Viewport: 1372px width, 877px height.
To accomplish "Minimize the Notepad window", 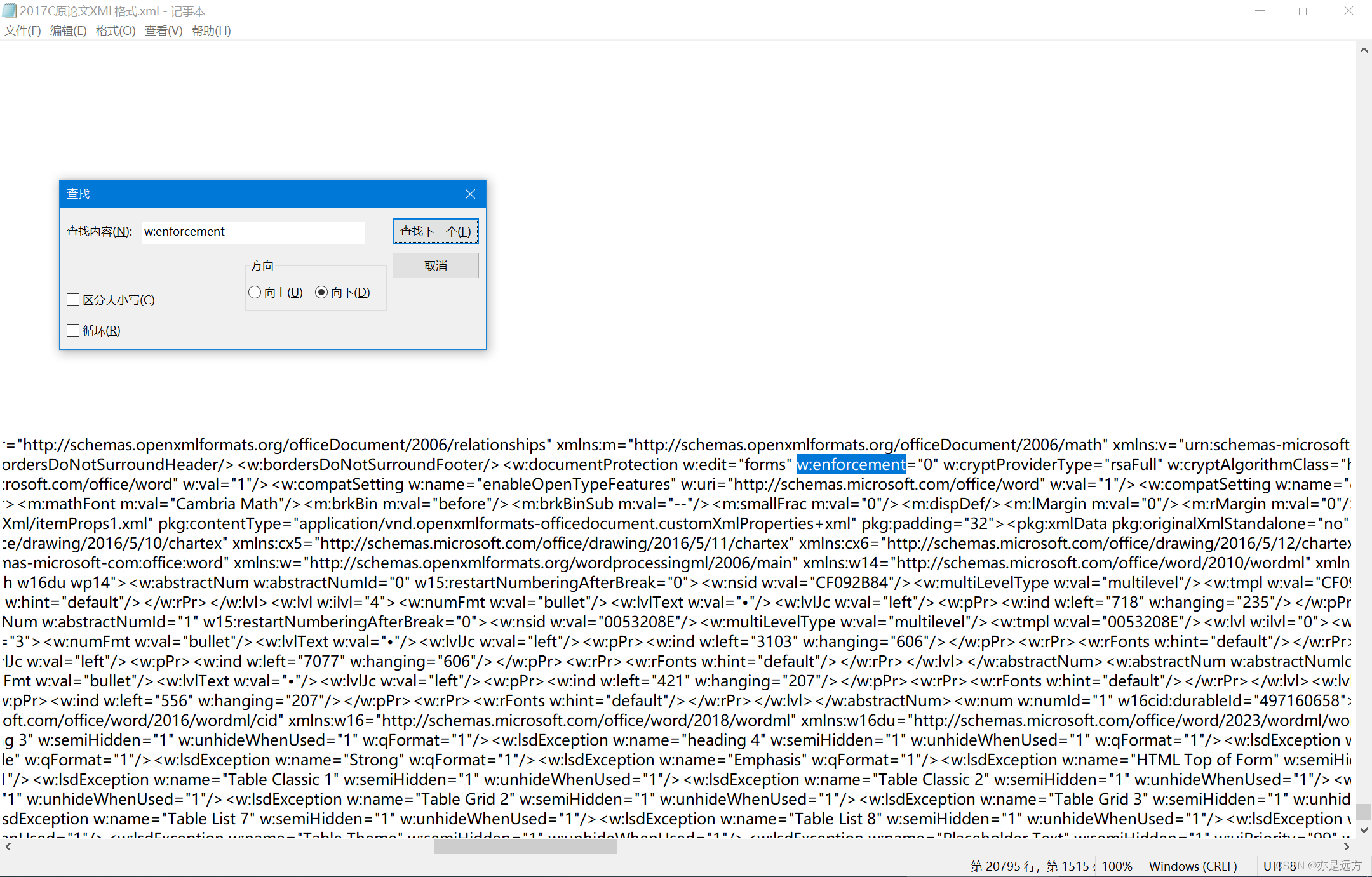I will (1260, 11).
